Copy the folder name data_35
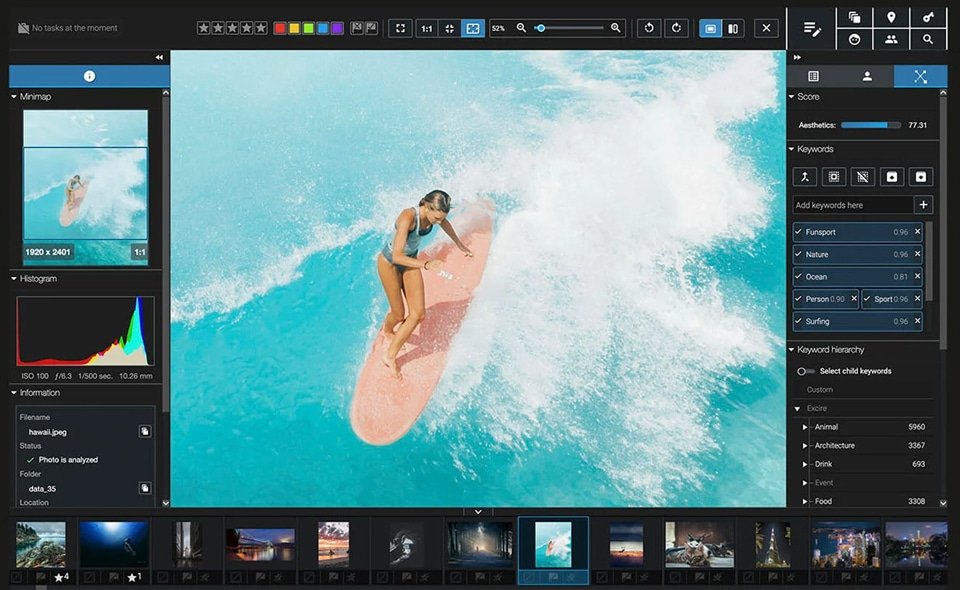The image size is (960, 590). tap(145, 488)
